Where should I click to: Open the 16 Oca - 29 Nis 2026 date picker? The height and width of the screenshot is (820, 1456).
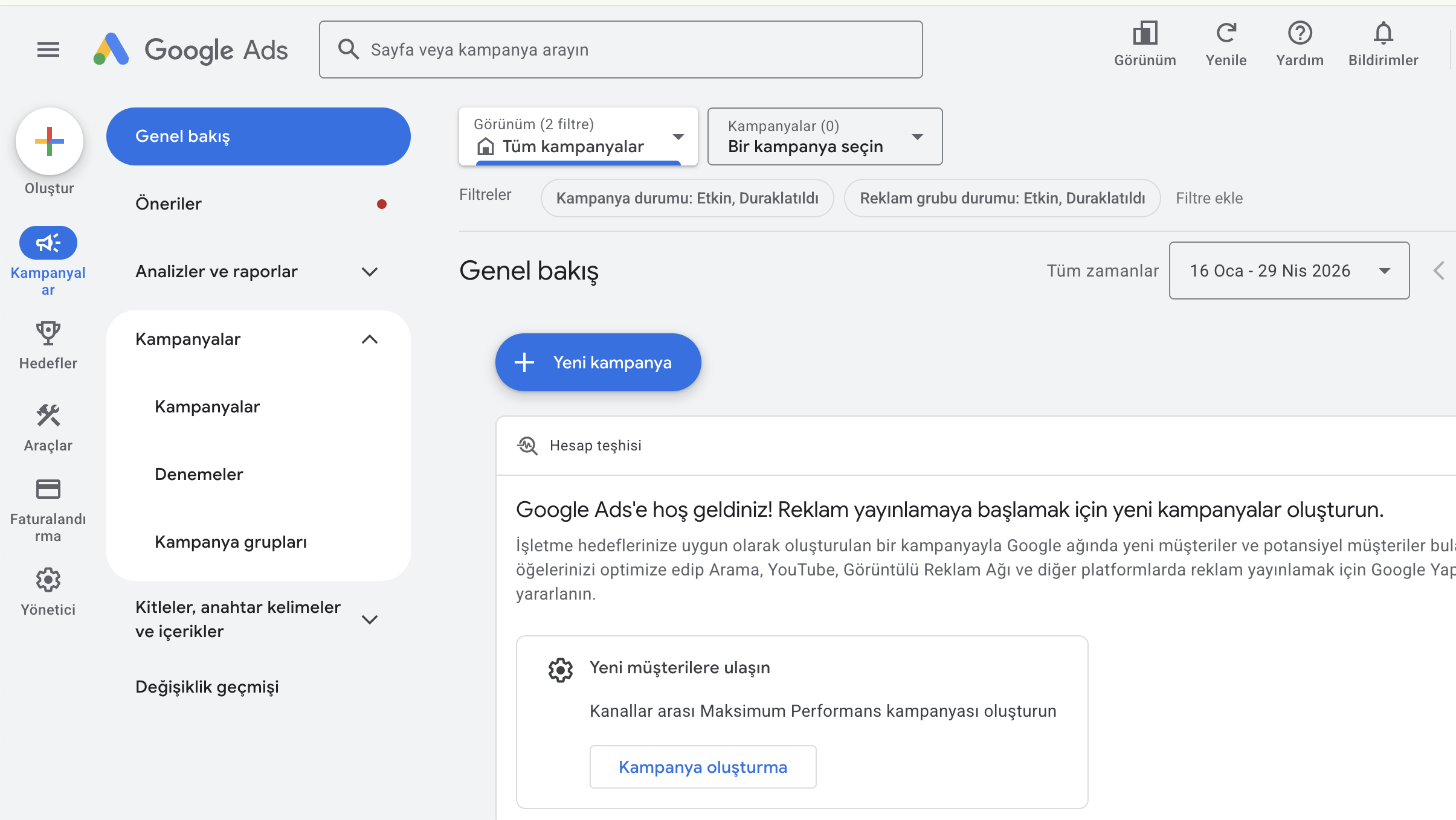(x=1289, y=271)
